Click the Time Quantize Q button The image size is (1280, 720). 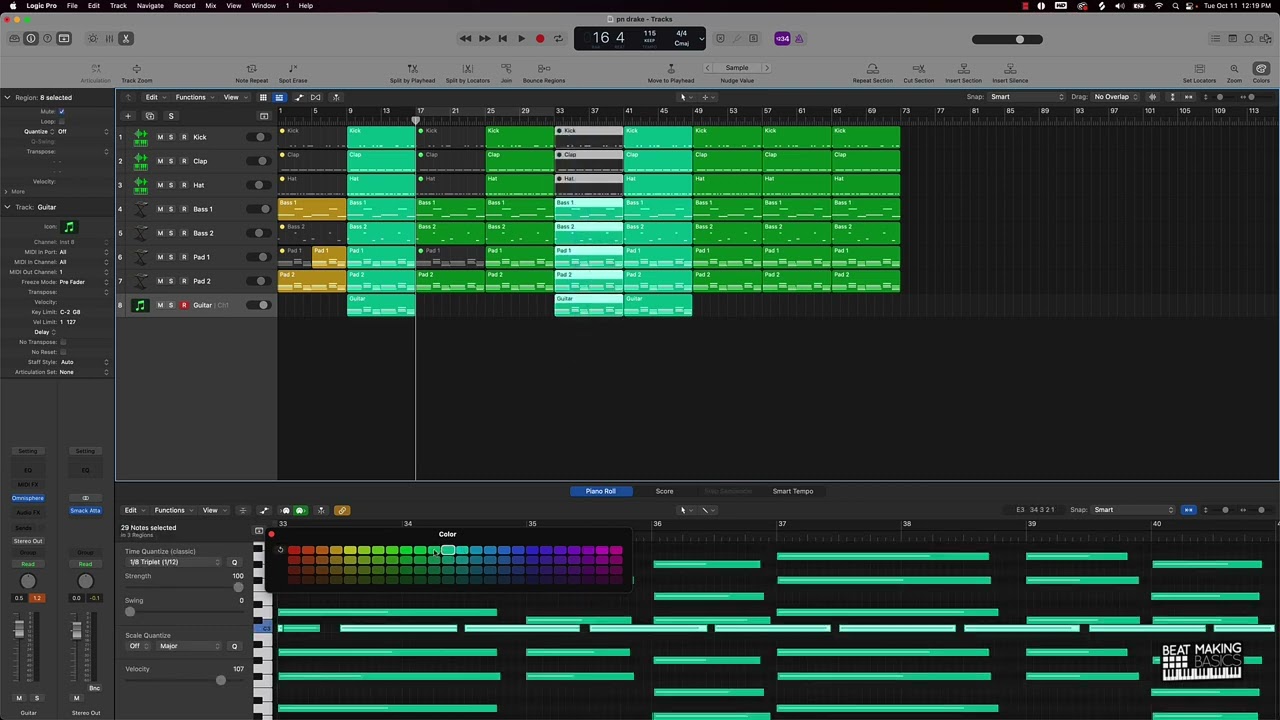[x=235, y=562]
